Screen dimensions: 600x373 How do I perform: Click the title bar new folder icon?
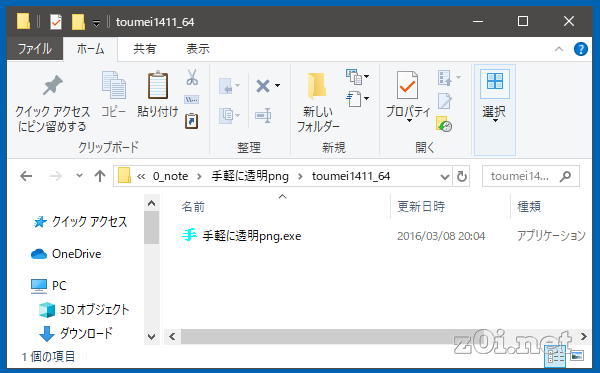[x=78, y=22]
